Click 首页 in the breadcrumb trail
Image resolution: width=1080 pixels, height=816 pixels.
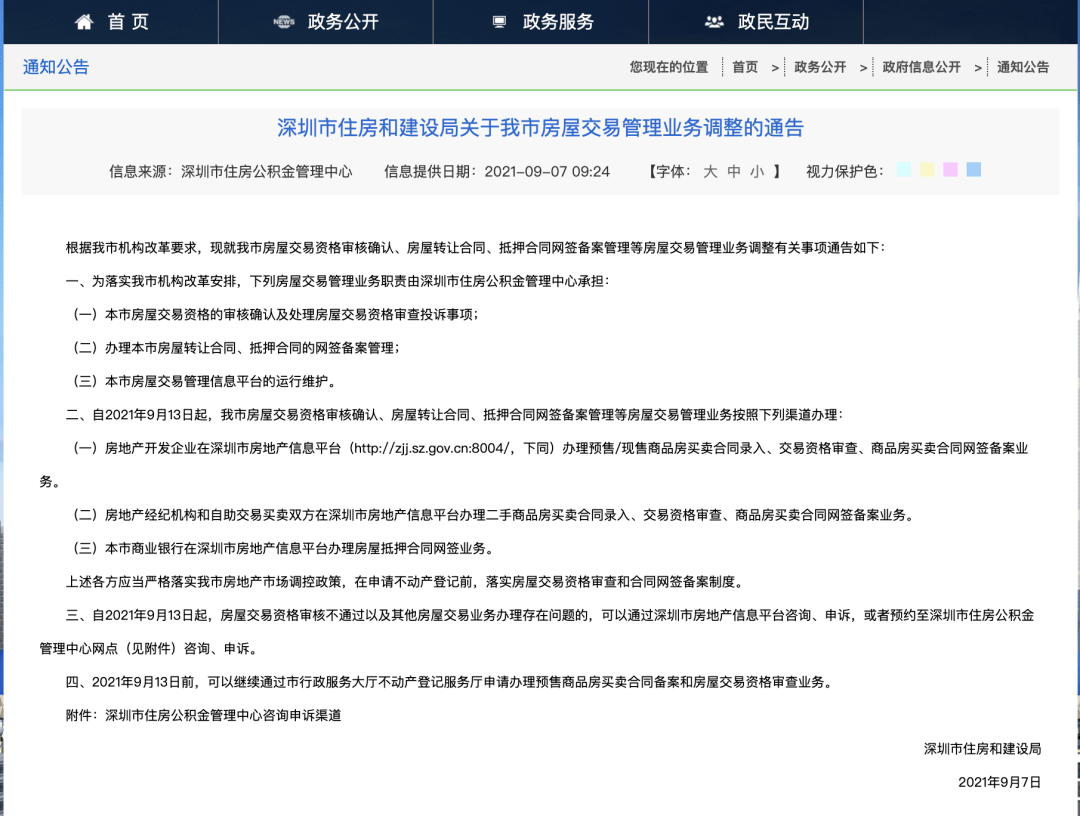click(745, 67)
